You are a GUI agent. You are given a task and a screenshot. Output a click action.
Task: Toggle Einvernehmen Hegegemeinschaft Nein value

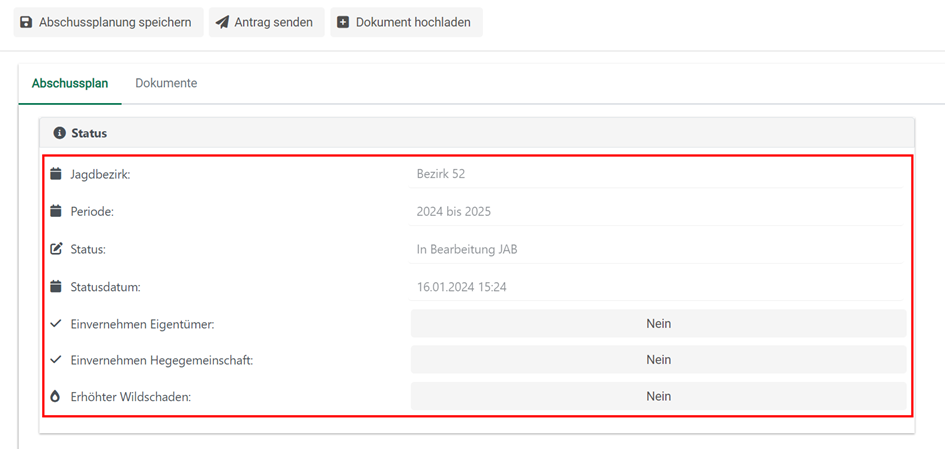pyautogui.click(x=658, y=360)
